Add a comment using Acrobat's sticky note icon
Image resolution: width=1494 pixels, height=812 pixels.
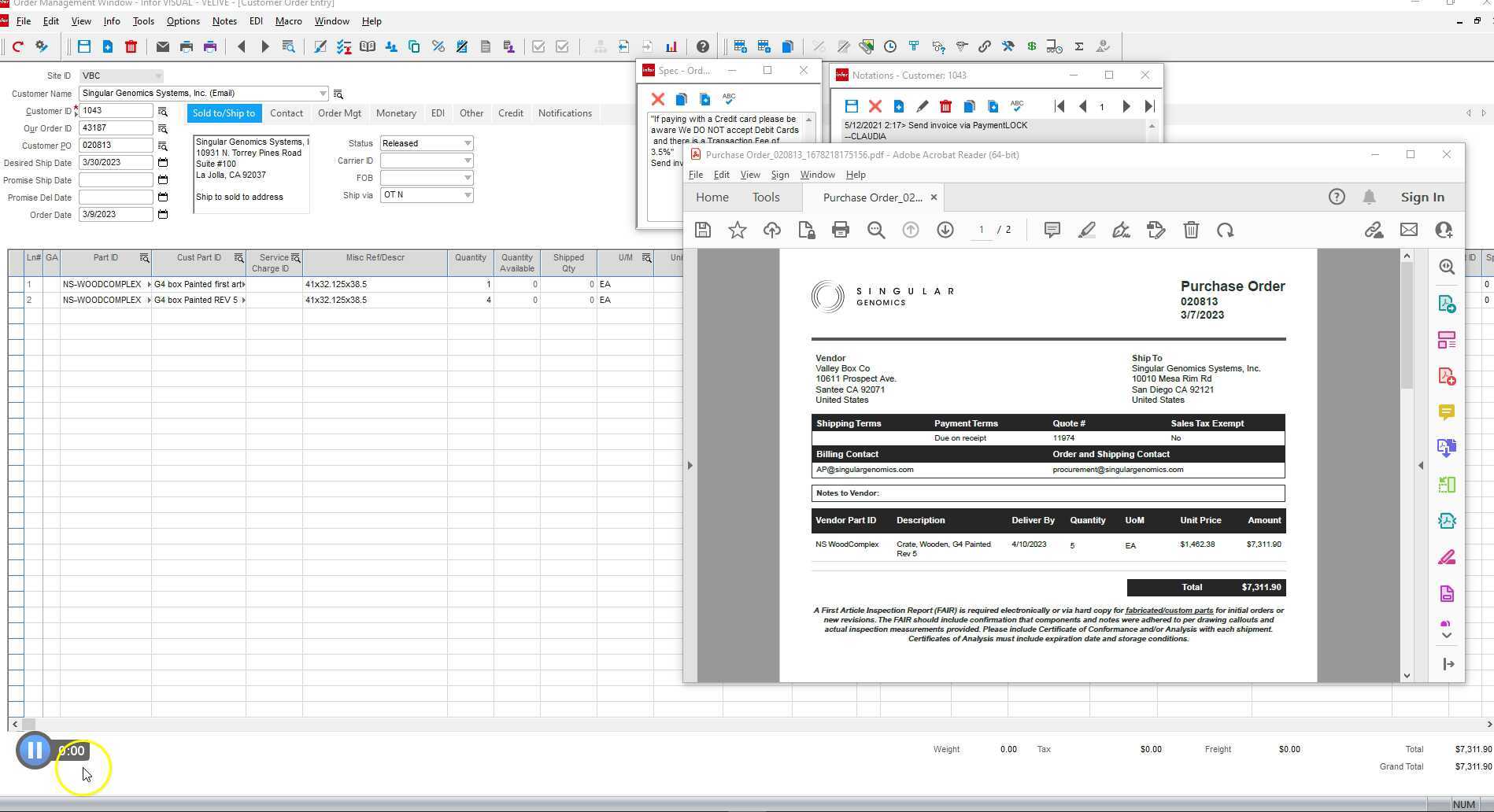pos(1052,230)
